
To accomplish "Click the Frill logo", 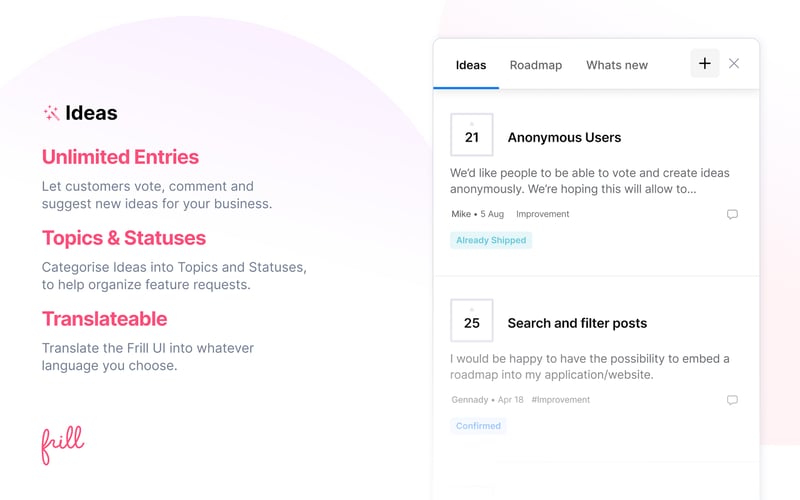I will [x=62, y=444].
